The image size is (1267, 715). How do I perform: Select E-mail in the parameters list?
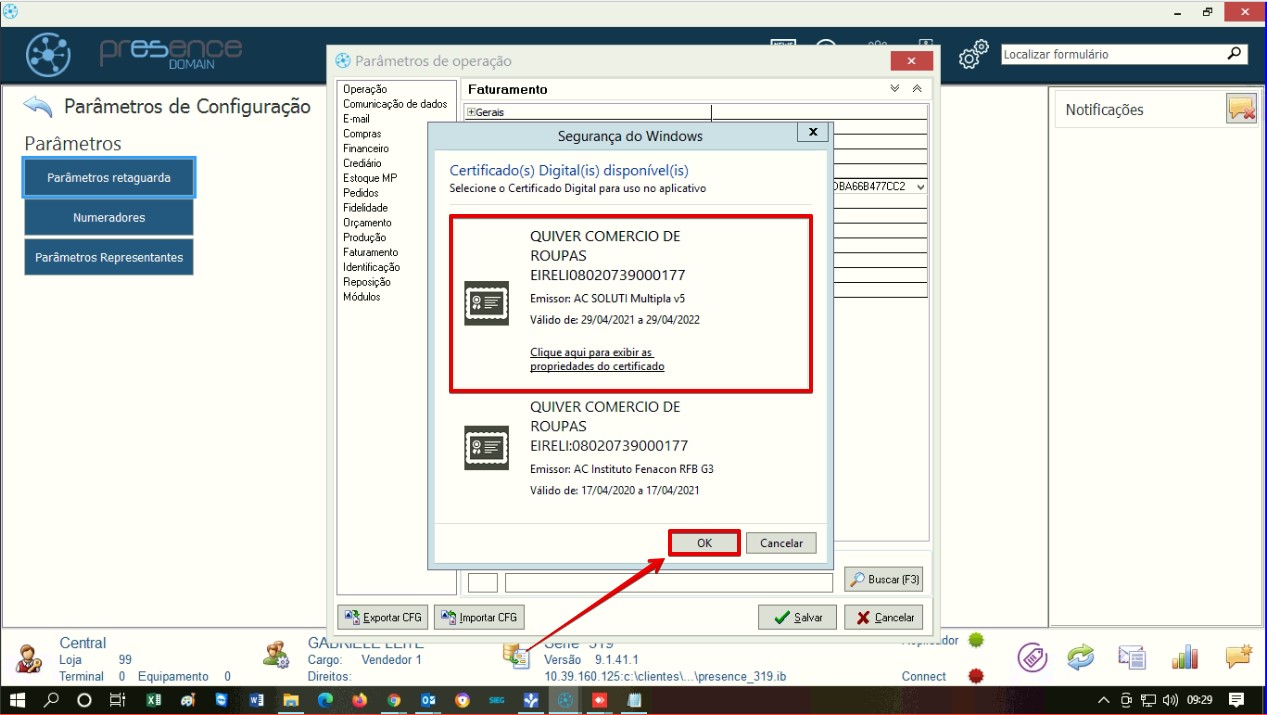pos(356,119)
